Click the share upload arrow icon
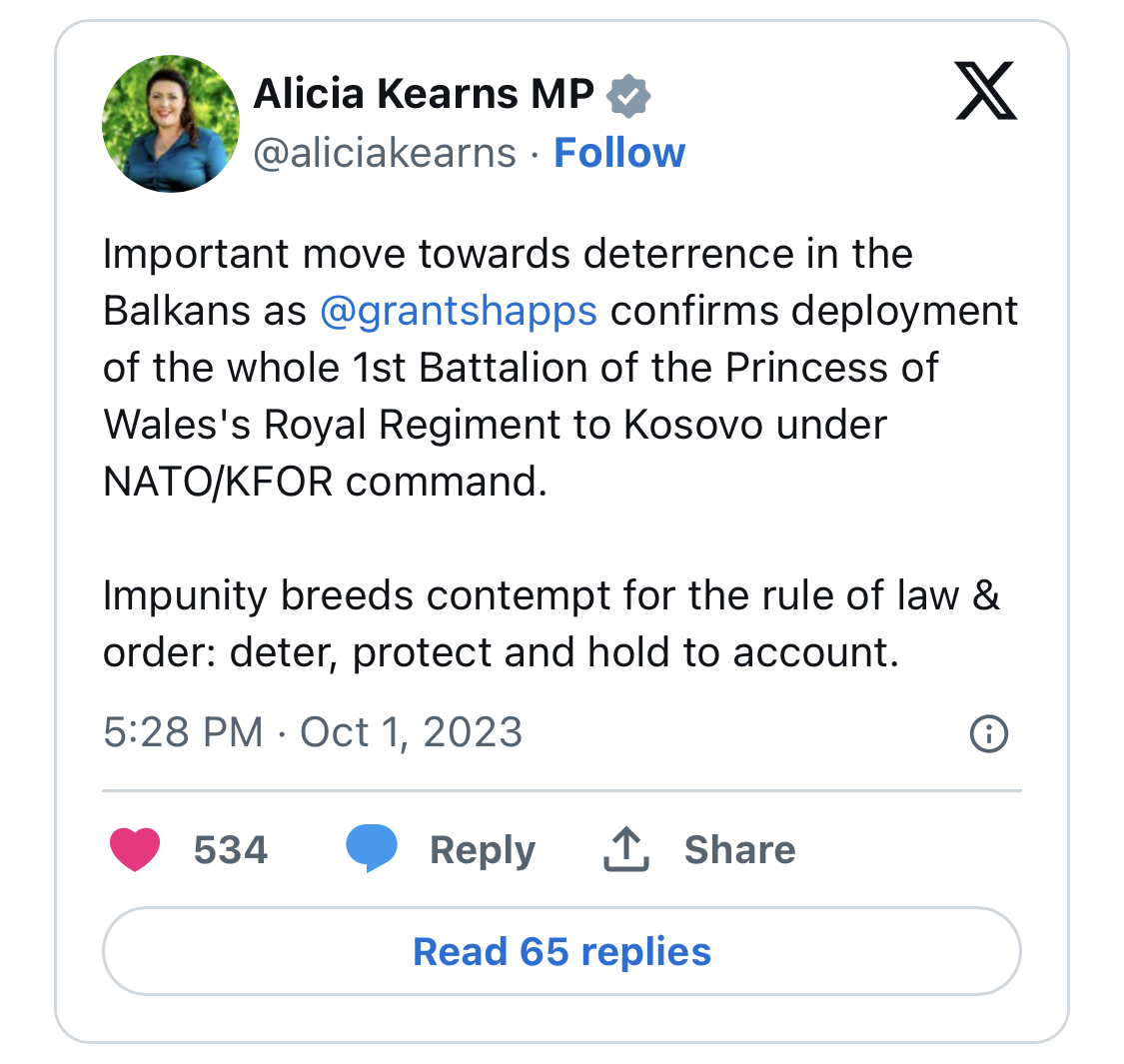Viewport: 1124px width, 1064px height. click(625, 849)
